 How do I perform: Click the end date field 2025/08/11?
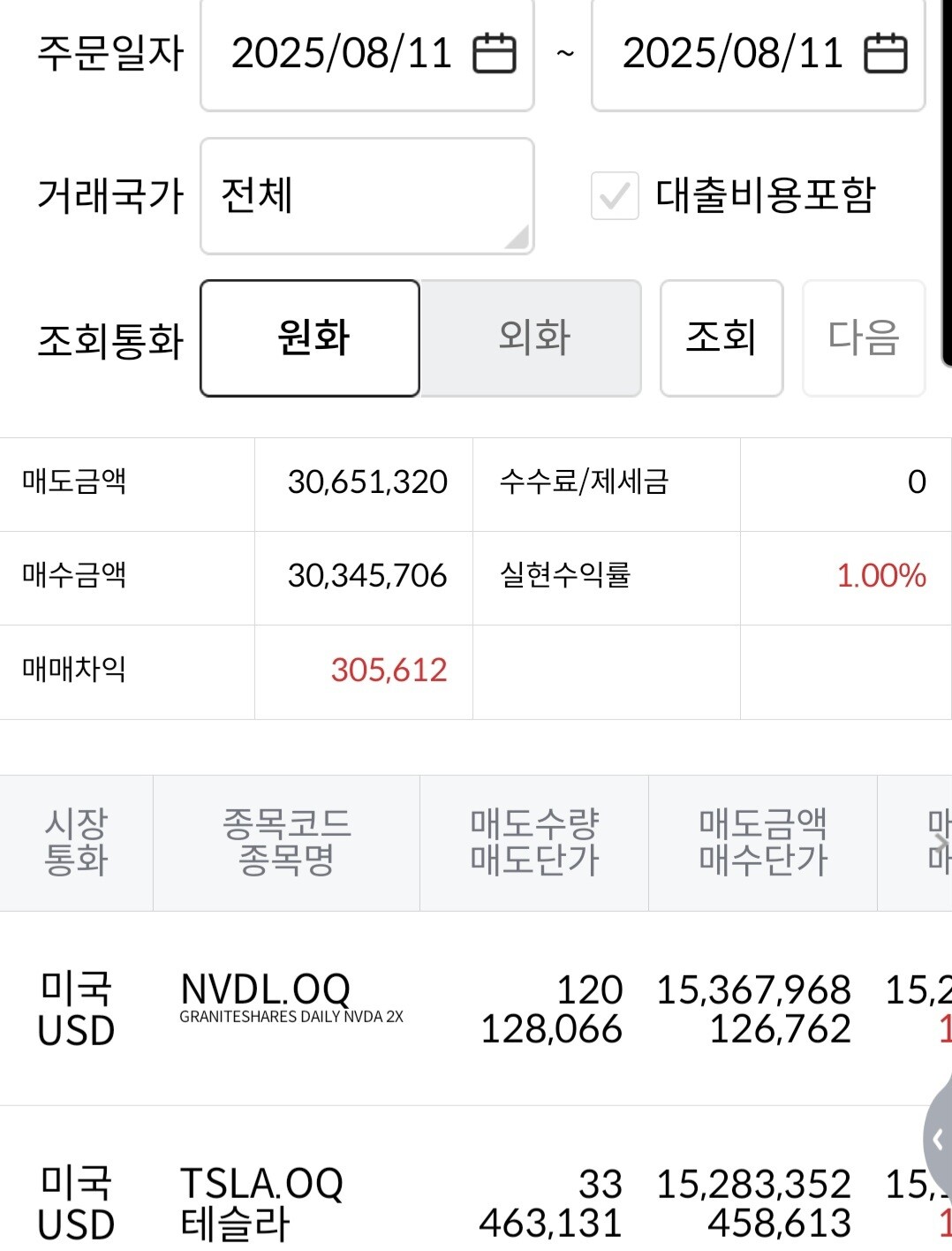[x=732, y=54]
